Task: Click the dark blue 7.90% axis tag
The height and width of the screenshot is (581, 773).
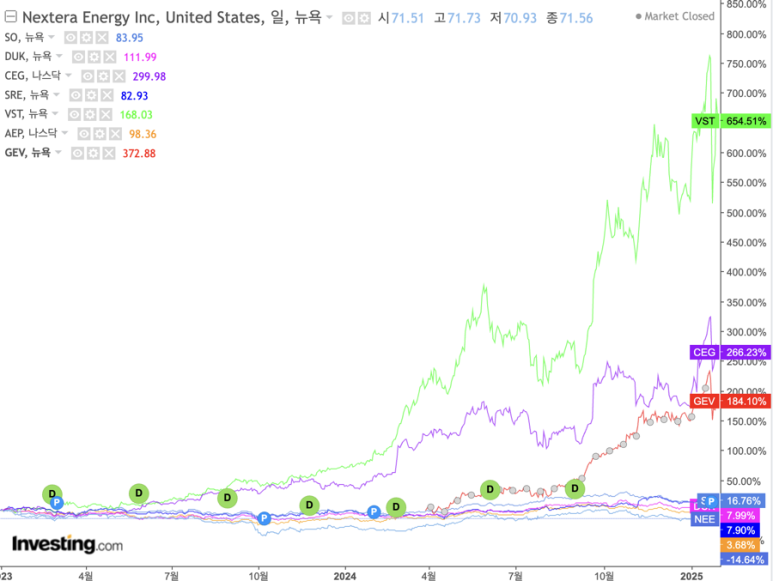Action: coord(741,530)
